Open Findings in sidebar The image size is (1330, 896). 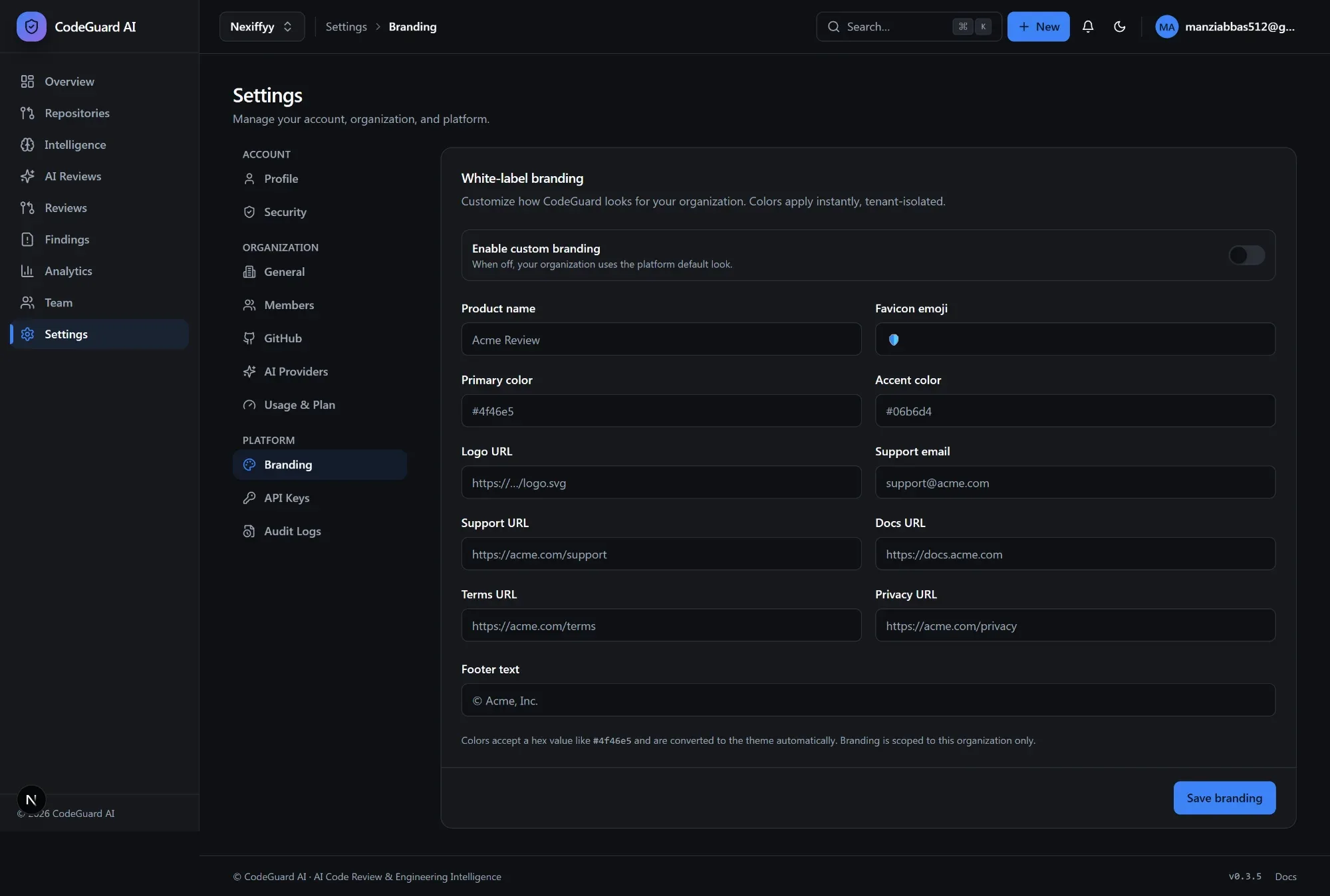click(100, 239)
